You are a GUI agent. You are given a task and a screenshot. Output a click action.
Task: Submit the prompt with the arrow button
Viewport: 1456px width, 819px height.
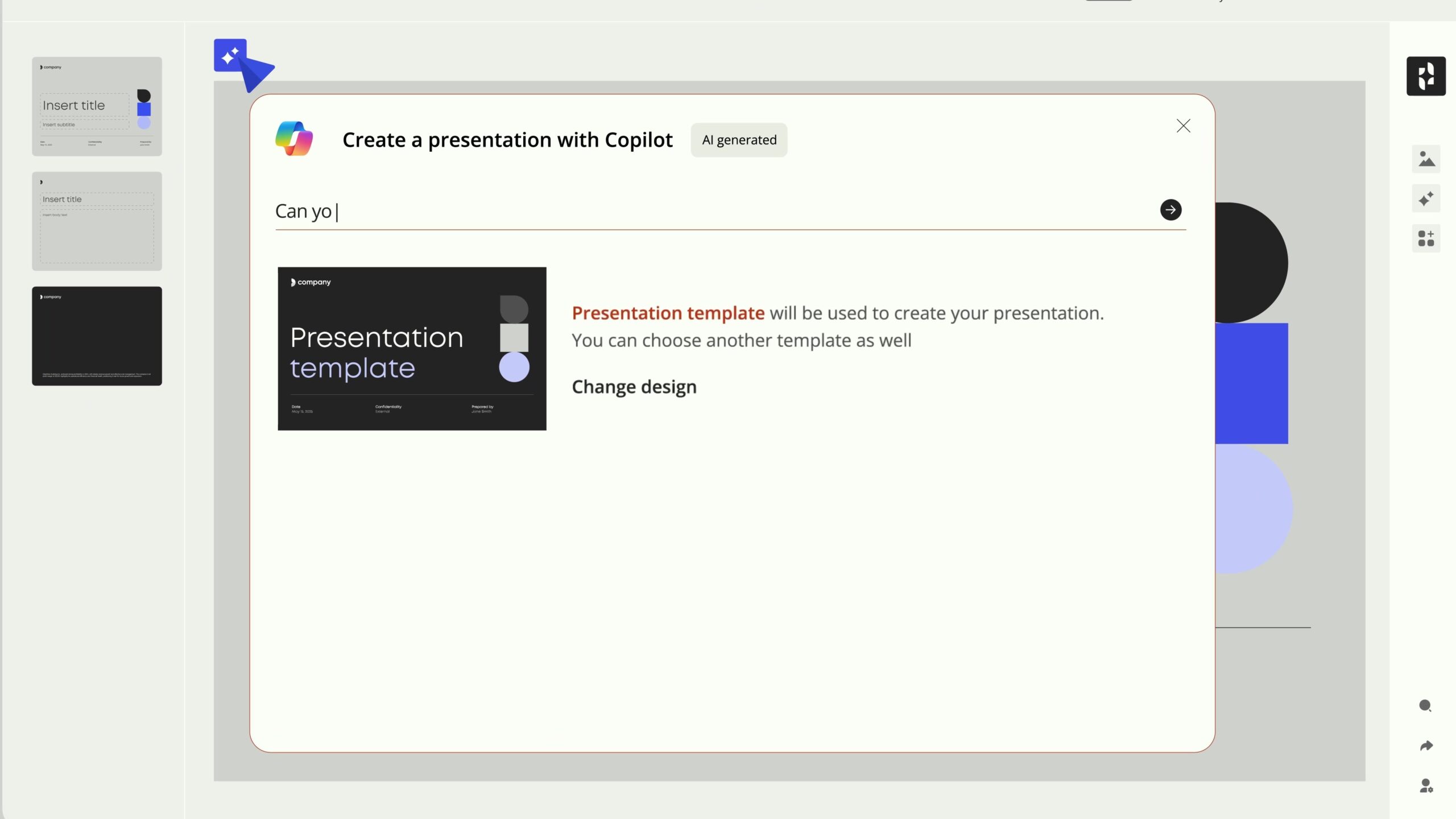click(x=1170, y=210)
